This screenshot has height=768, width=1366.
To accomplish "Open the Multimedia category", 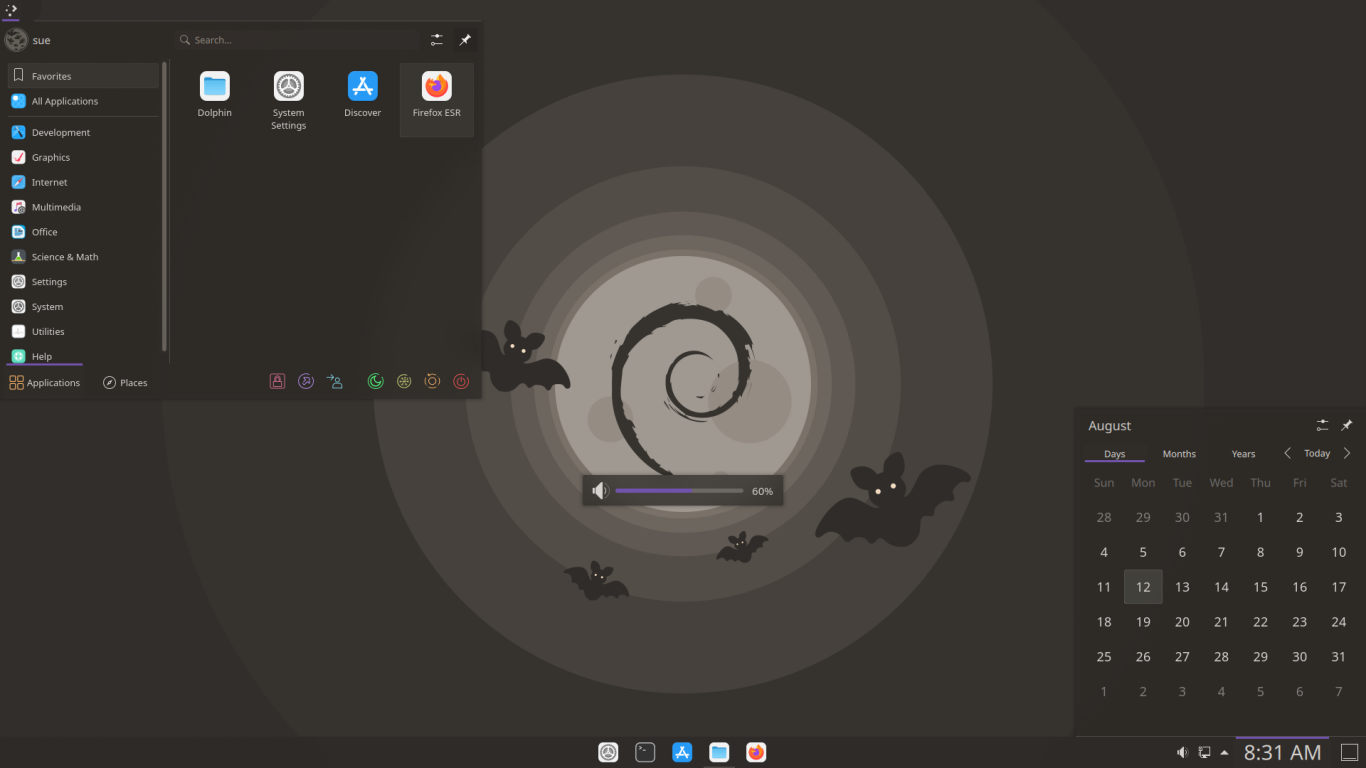I will point(83,207).
